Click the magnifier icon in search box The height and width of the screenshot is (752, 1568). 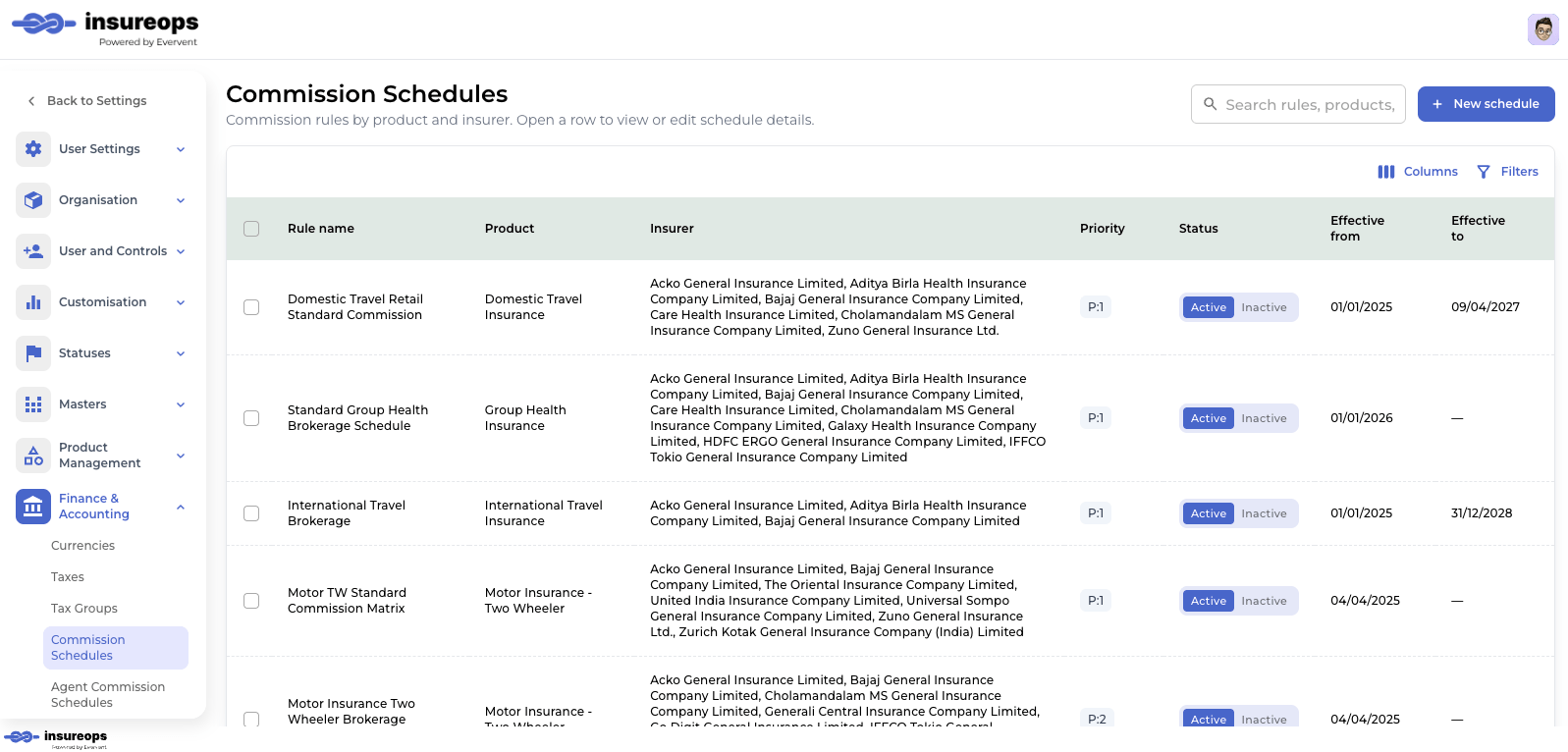click(x=1210, y=104)
